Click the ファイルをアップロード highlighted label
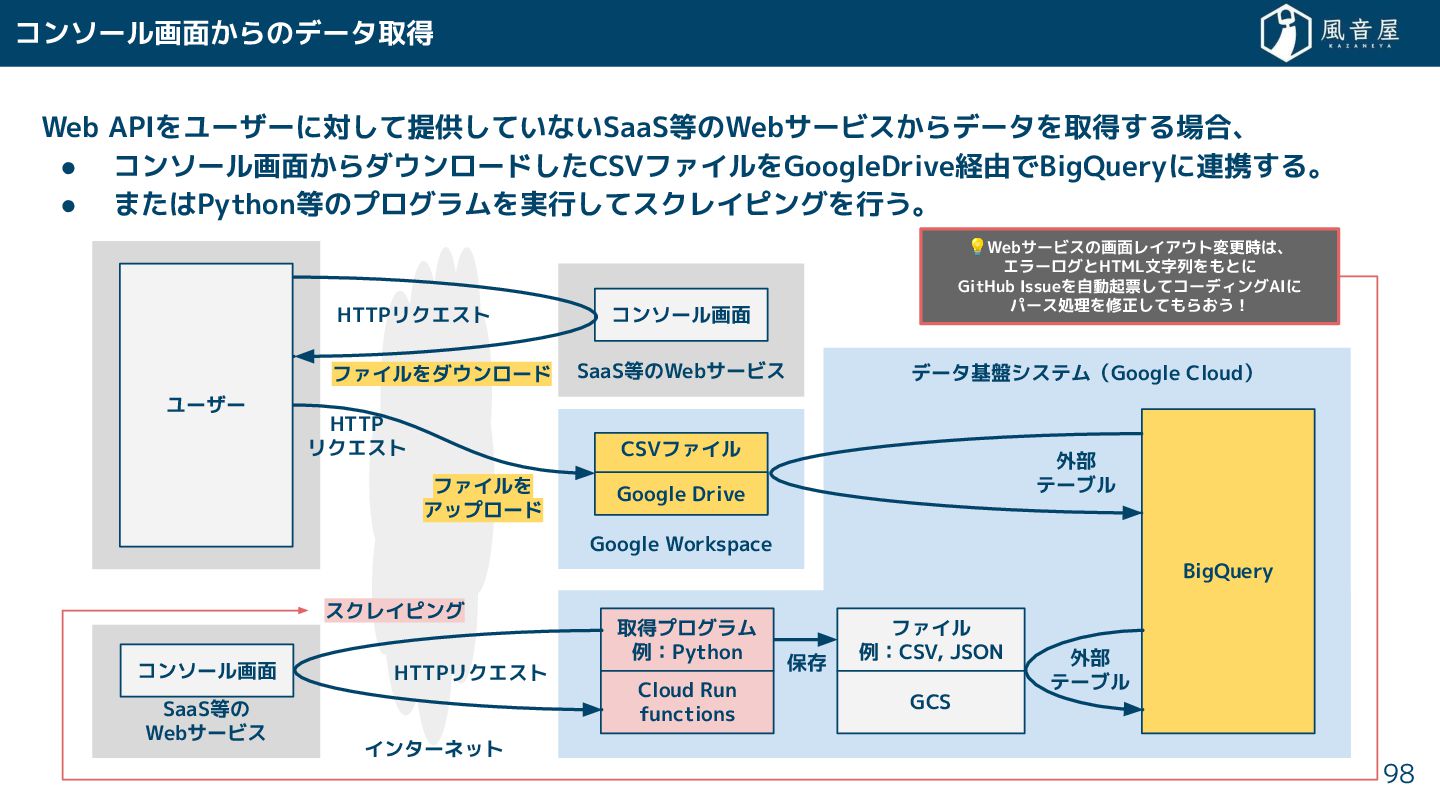 point(483,498)
